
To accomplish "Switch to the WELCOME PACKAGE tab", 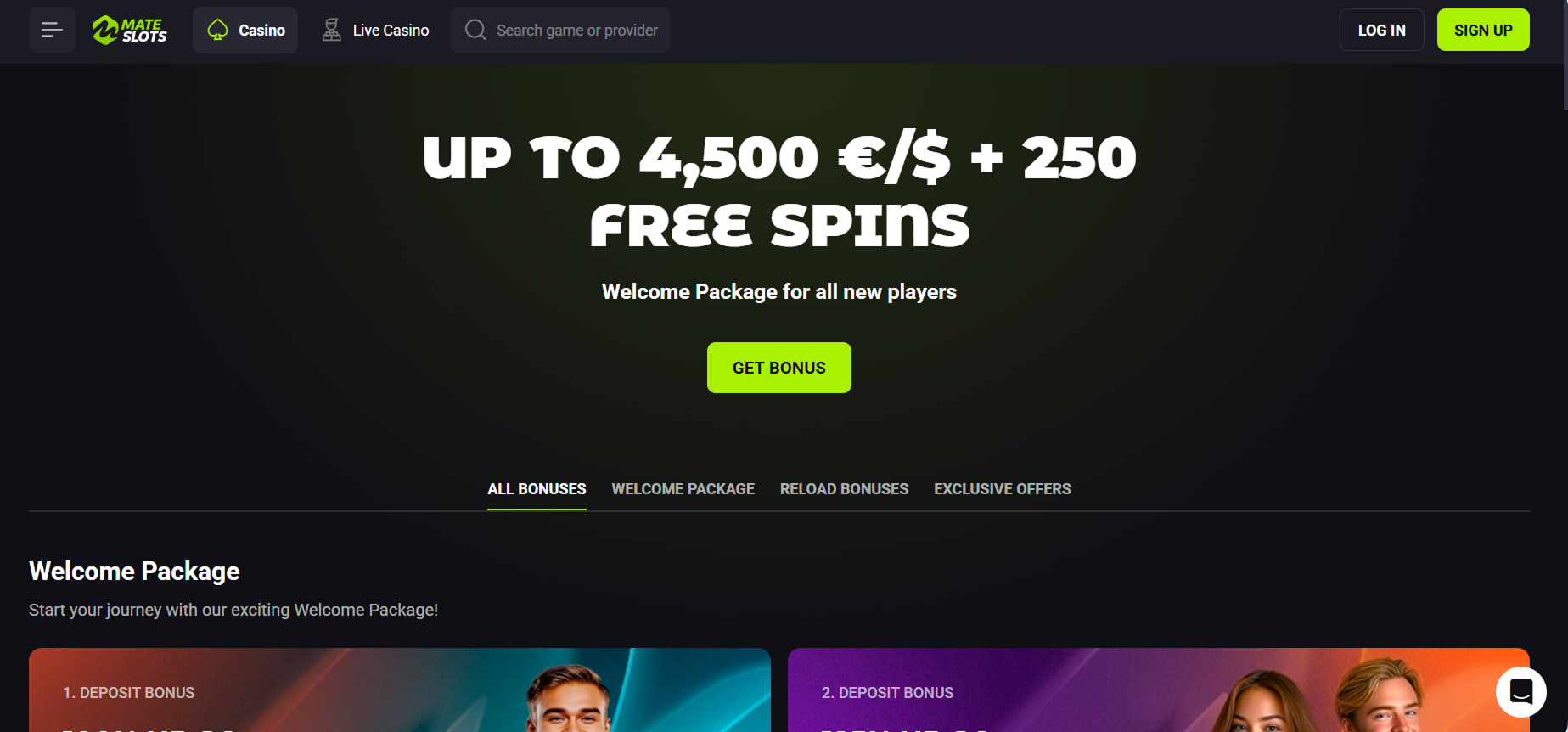I will [x=683, y=489].
